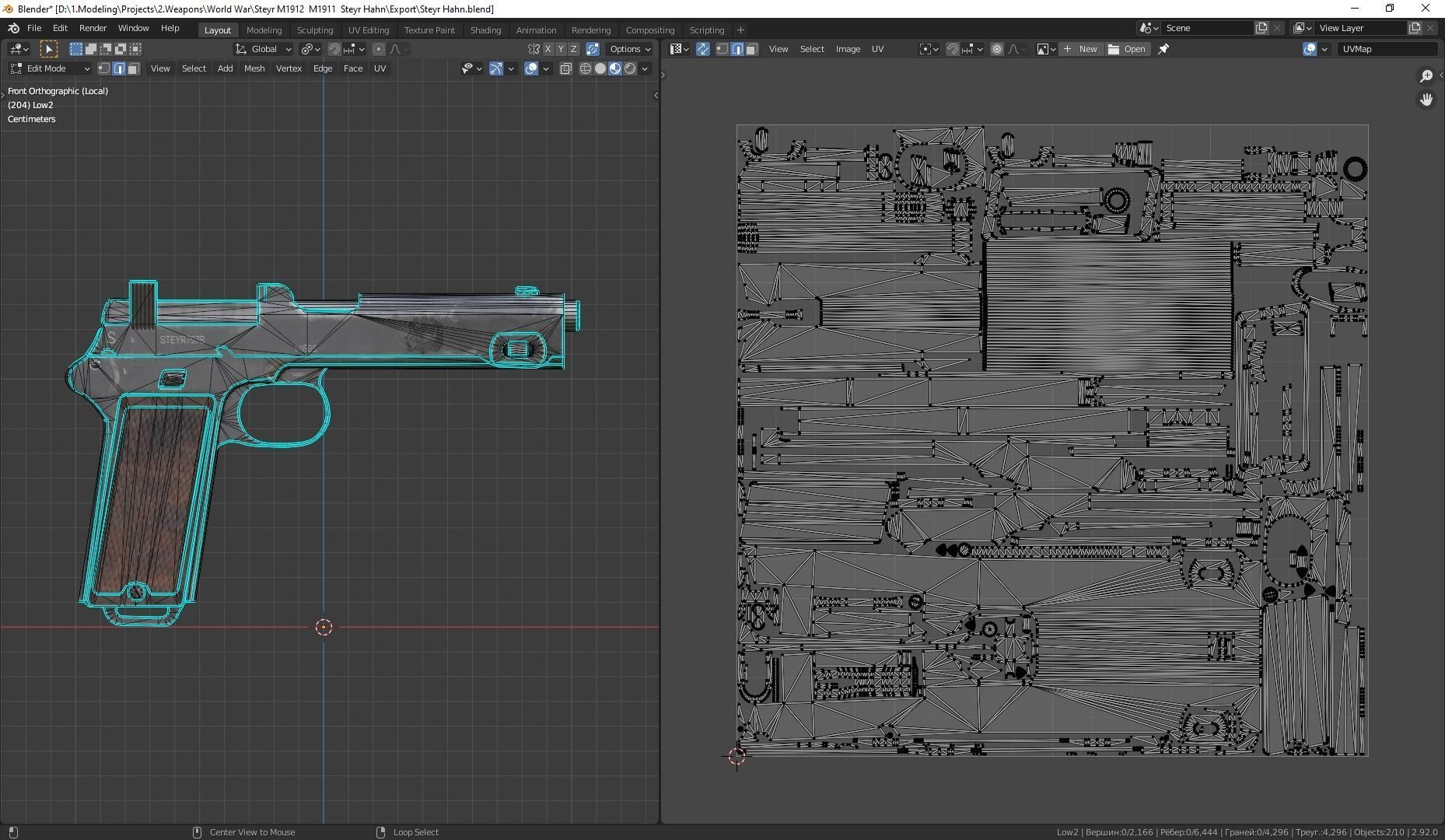Toggle X-ray view in viewport
1445x840 pixels.
click(565, 68)
